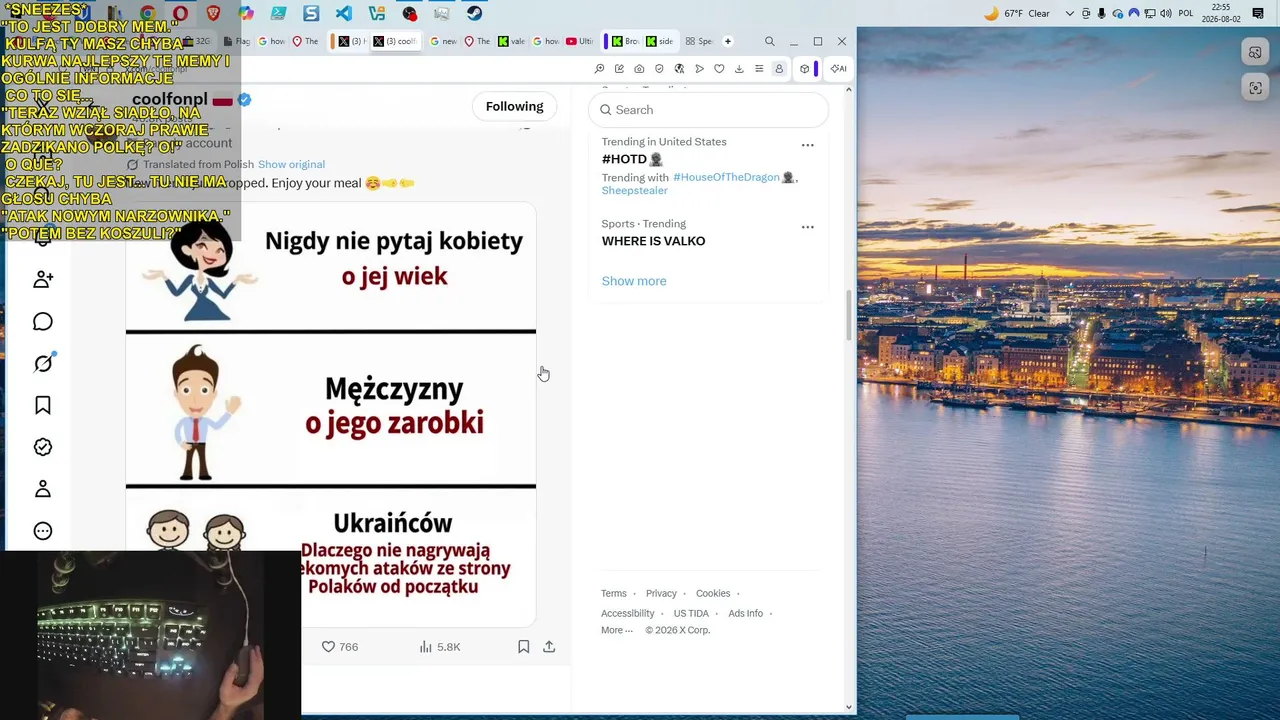The width and height of the screenshot is (1280, 720).
Task: Open the US TIDA footer link
Action: 691,613
